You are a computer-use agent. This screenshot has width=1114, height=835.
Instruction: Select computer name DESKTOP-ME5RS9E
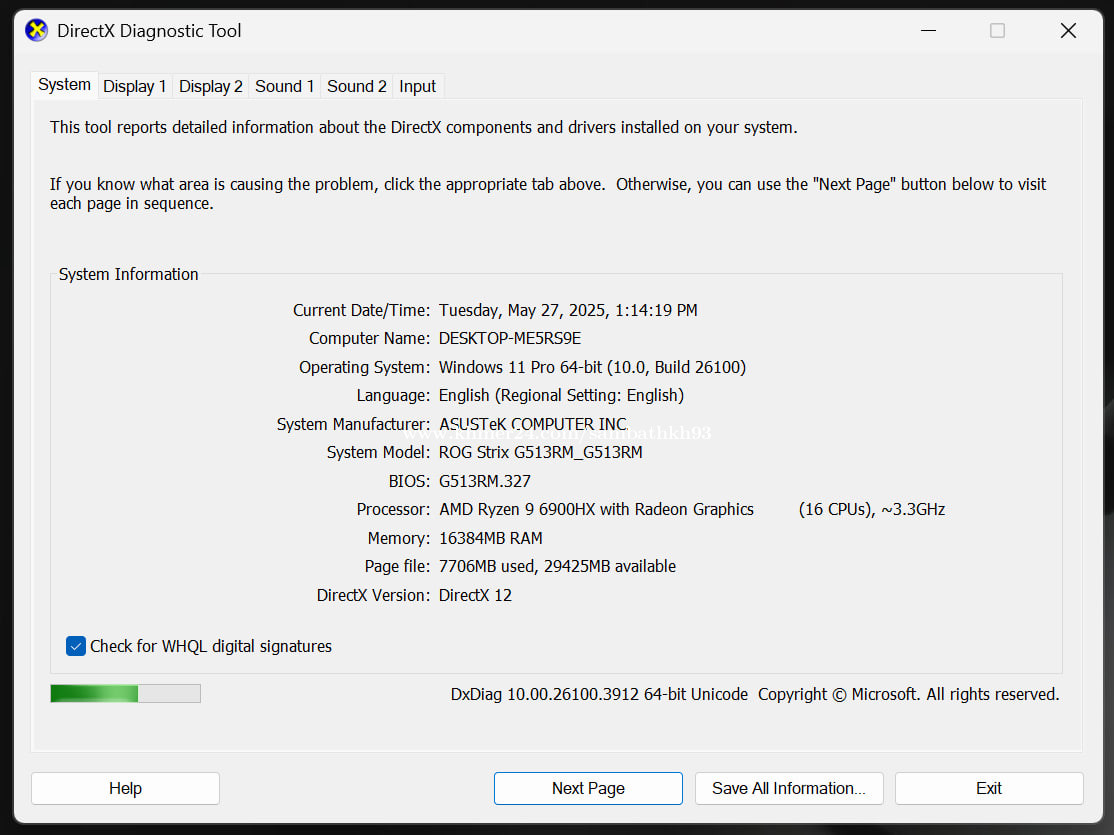pyautogui.click(x=509, y=338)
